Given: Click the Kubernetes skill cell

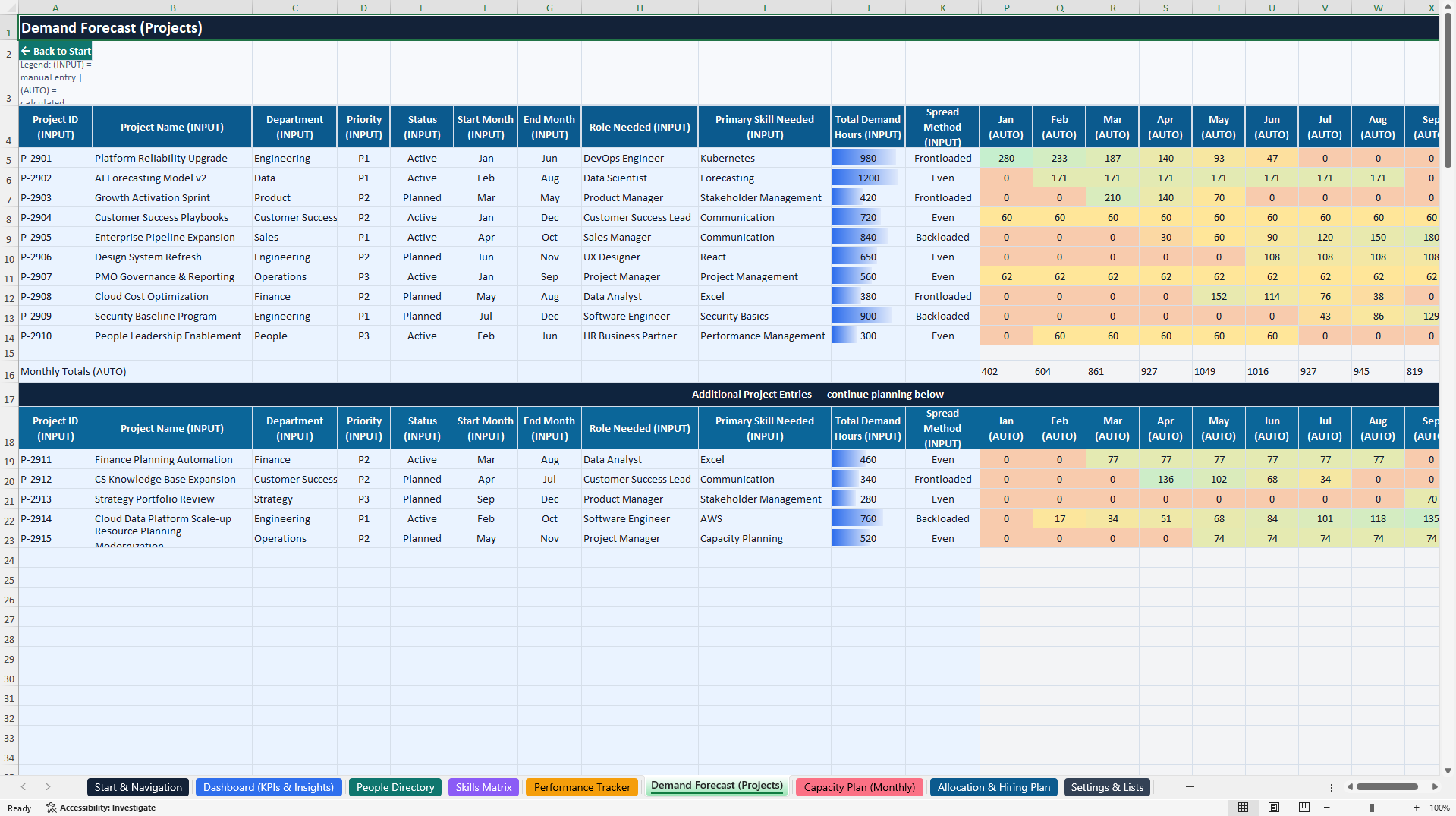Looking at the screenshot, I should click(764, 158).
